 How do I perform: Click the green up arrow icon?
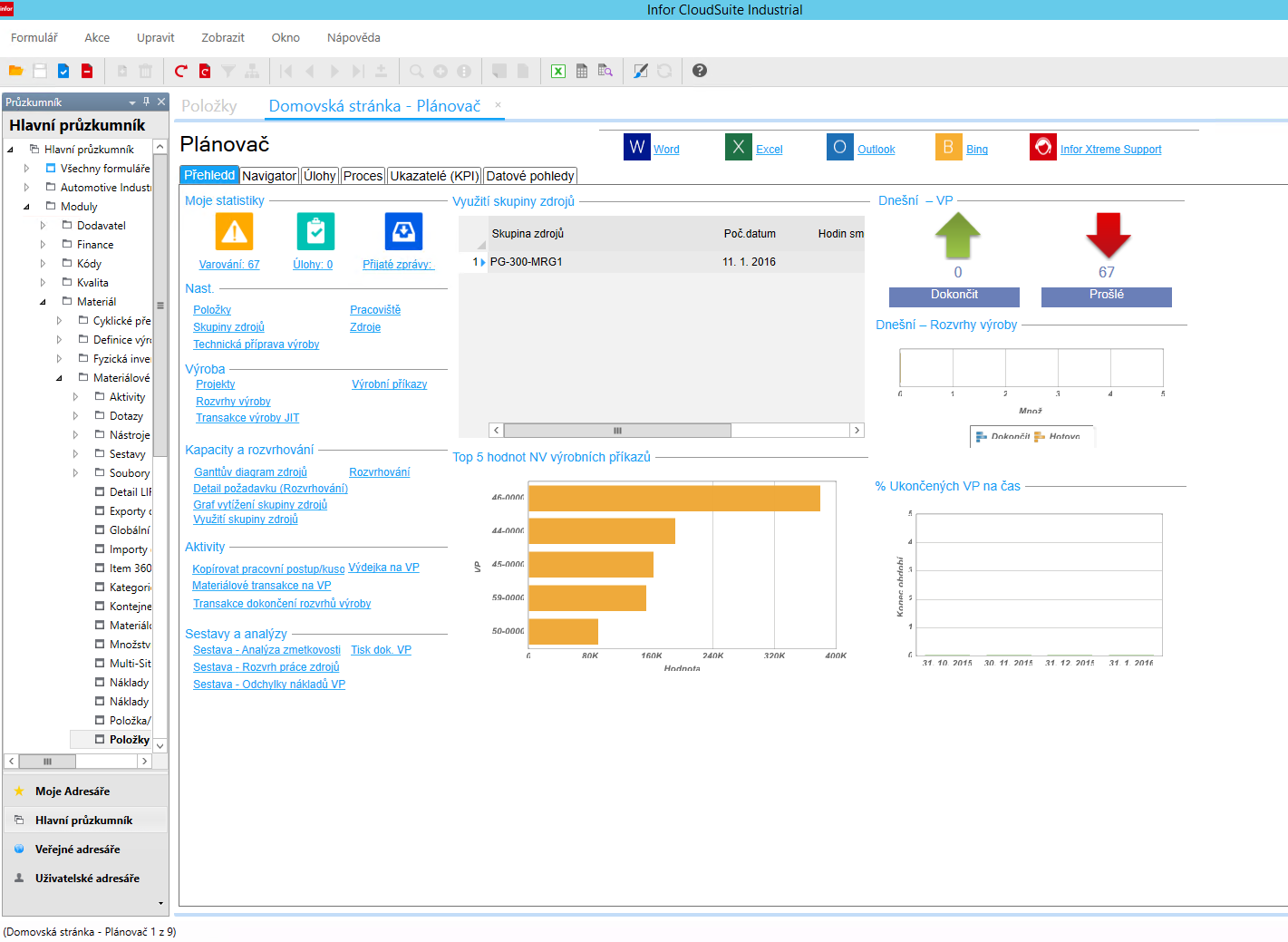point(958,236)
